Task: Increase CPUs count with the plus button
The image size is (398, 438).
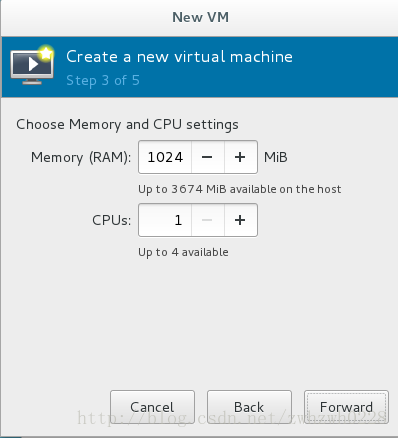Action: coord(241,220)
